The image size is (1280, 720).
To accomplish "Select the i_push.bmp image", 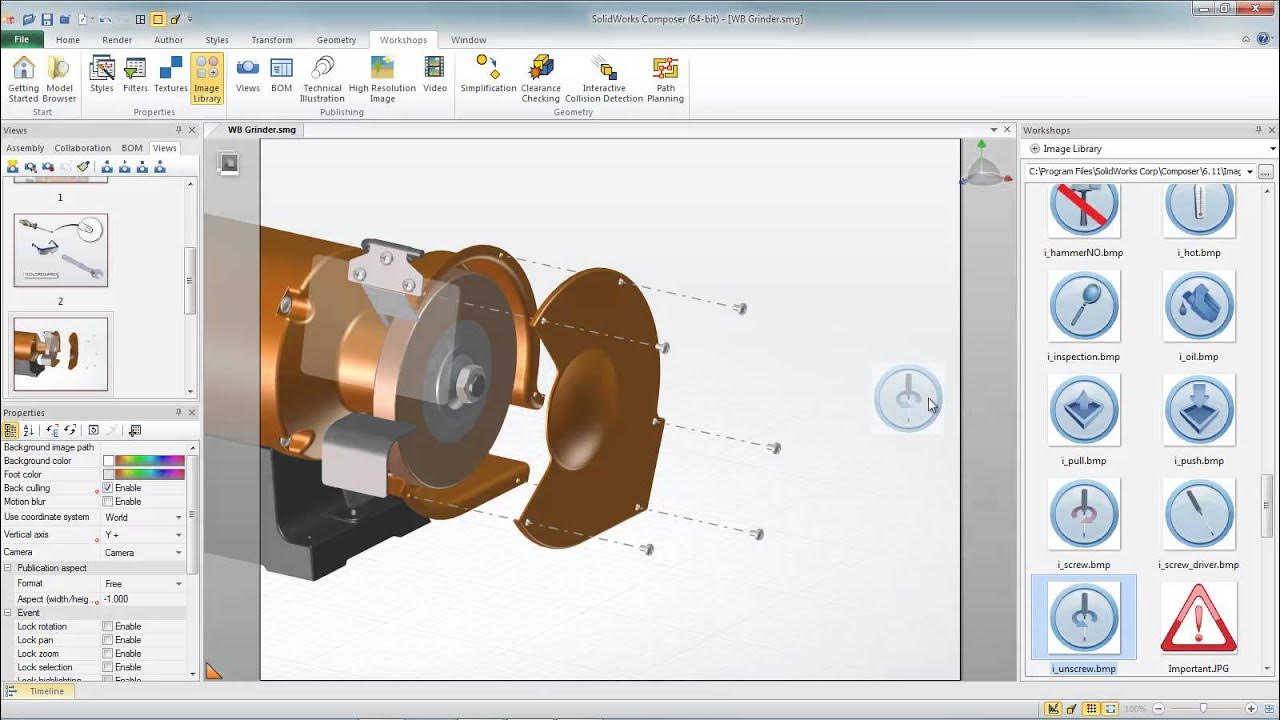I will (x=1199, y=410).
